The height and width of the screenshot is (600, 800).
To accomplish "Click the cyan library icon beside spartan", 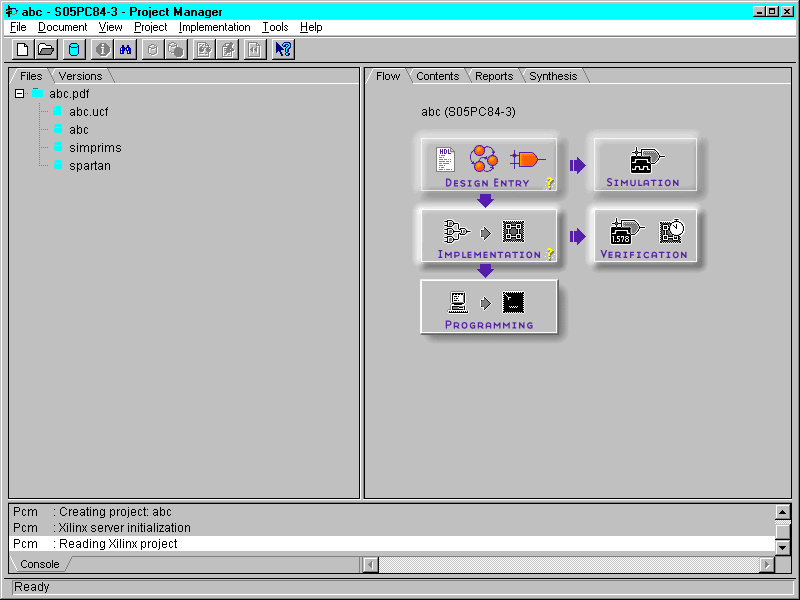I will pos(58,165).
